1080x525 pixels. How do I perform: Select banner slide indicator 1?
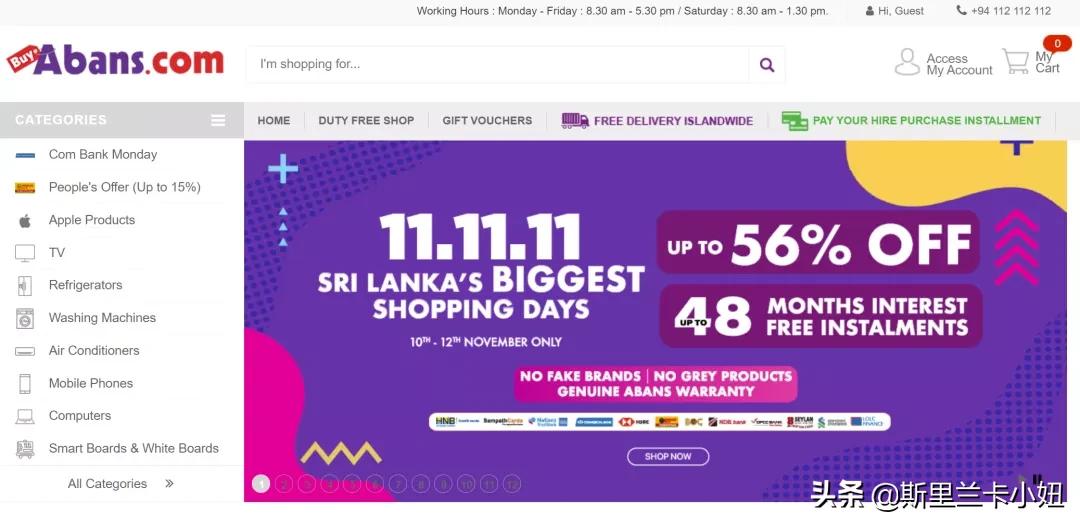pyautogui.click(x=261, y=484)
